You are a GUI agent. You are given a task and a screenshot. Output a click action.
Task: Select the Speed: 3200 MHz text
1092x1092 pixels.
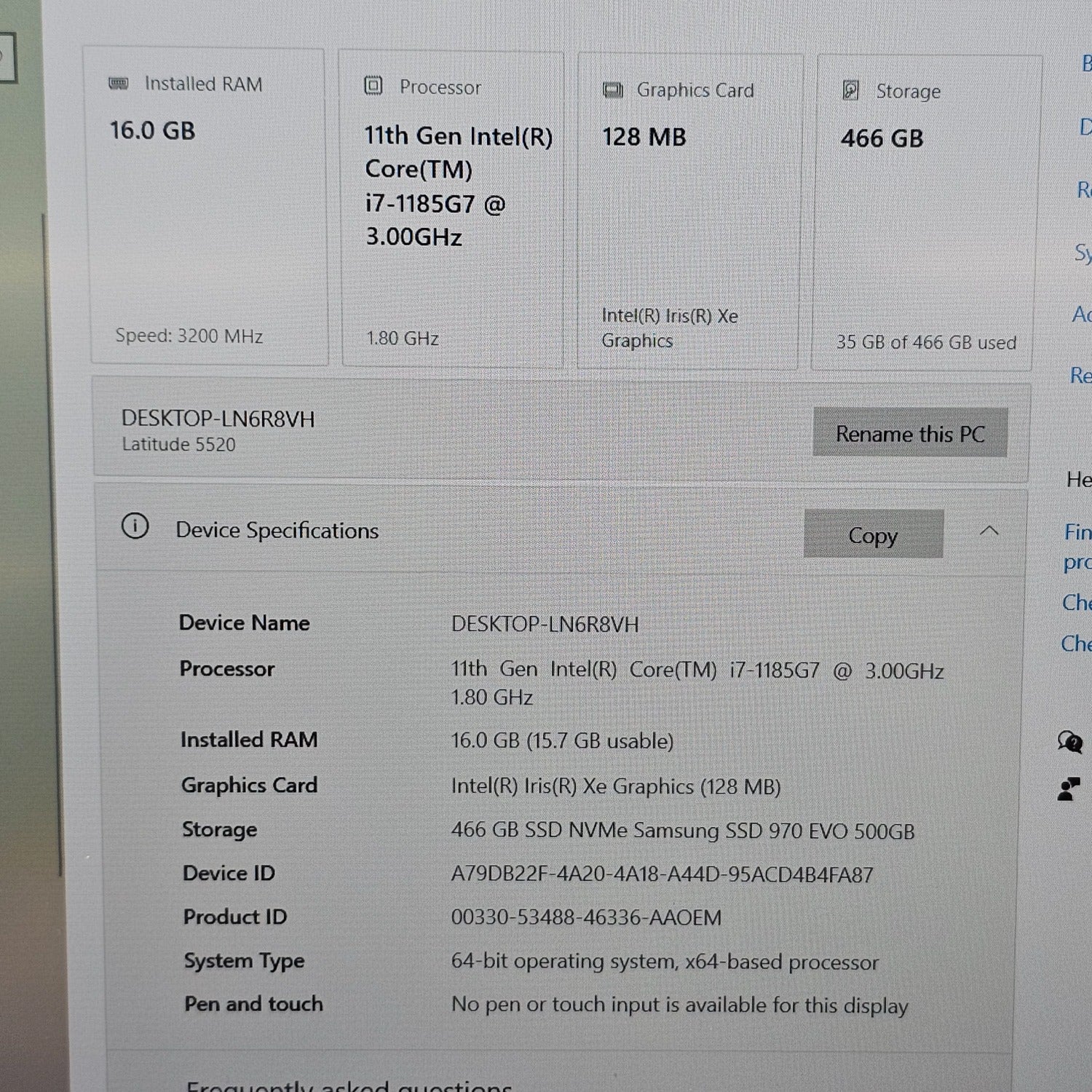[189, 336]
